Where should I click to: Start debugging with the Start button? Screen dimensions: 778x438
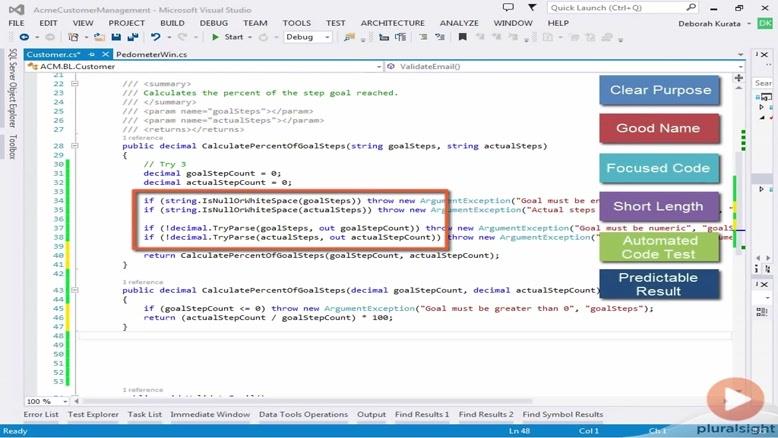(228, 37)
